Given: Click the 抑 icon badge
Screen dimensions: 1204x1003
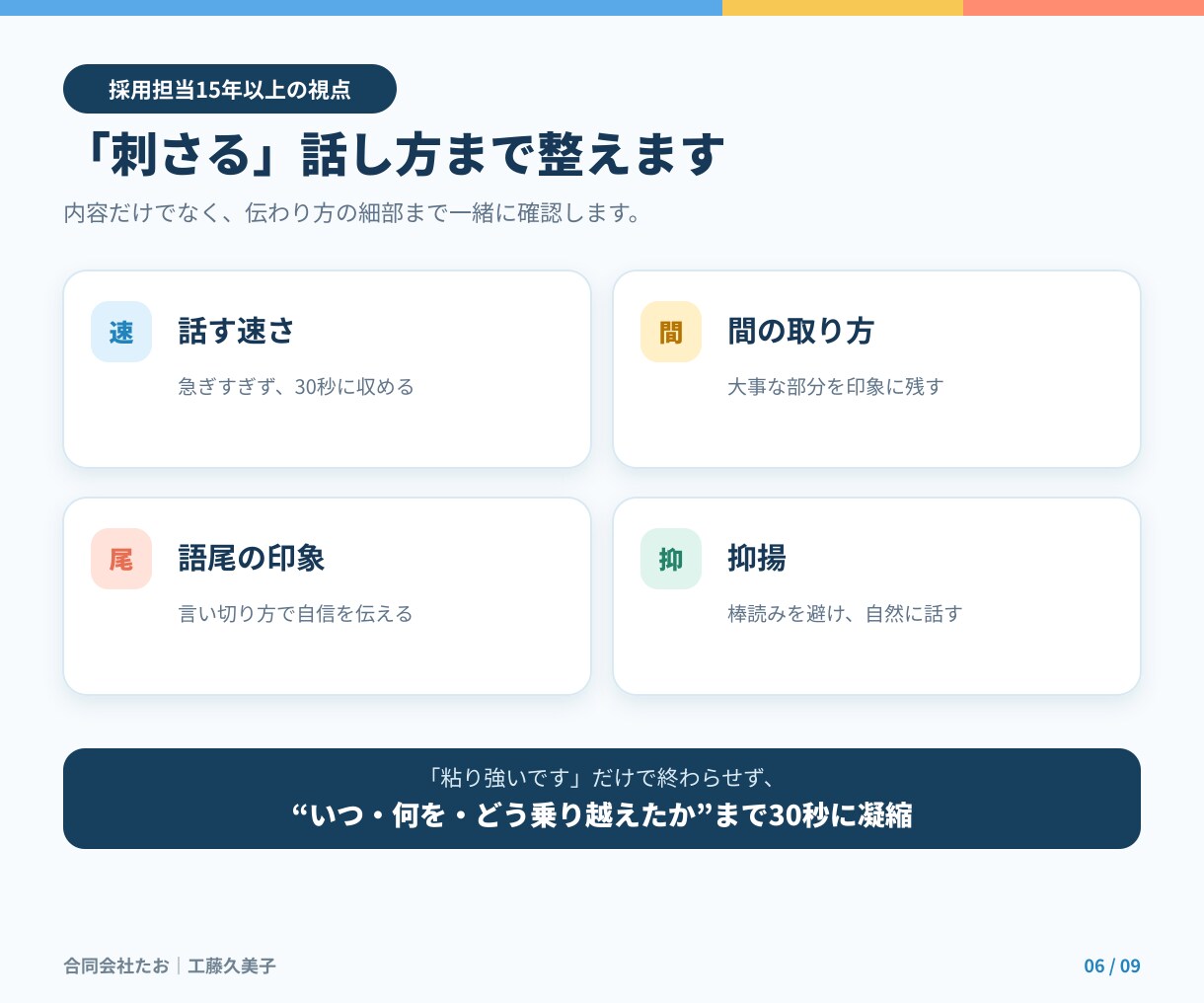Looking at the screenshot, I should click(671, 559).
